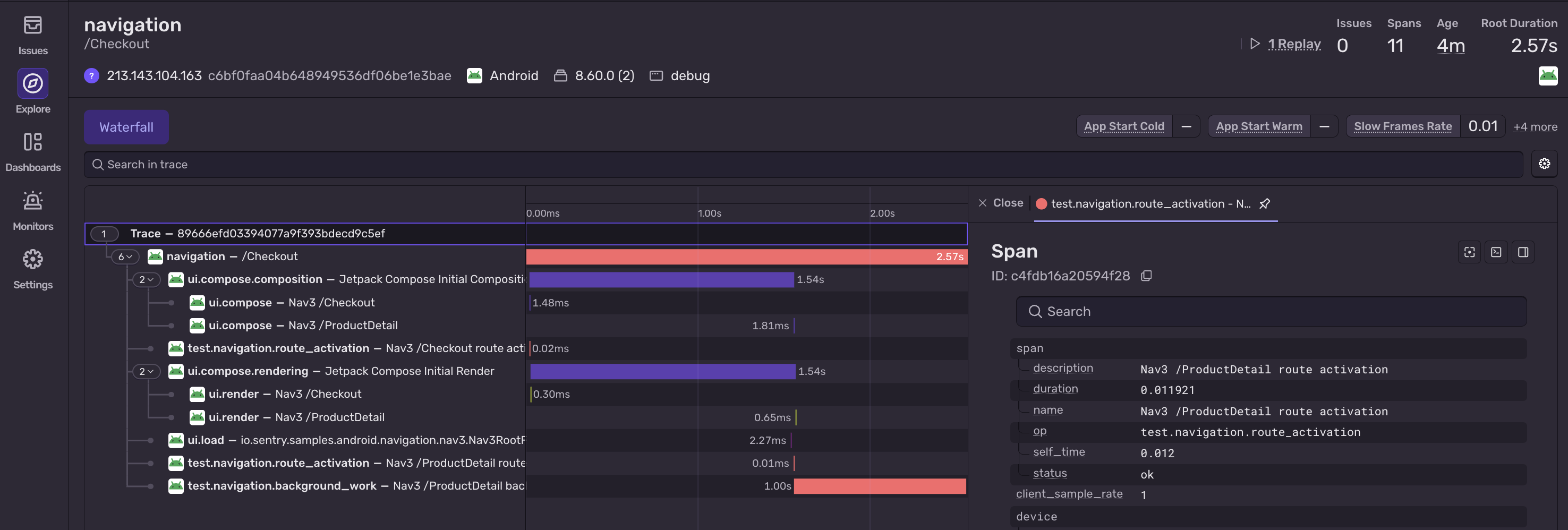Click the Android project badge under Root Duration
The height and width of the screenshot is (530, 1568).
pos(1548,76)
